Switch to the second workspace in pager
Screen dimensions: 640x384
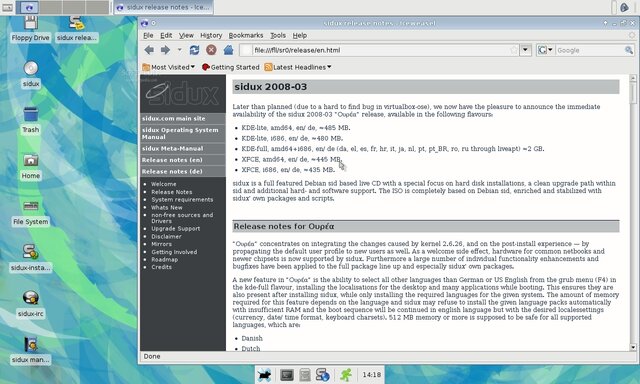51,7
